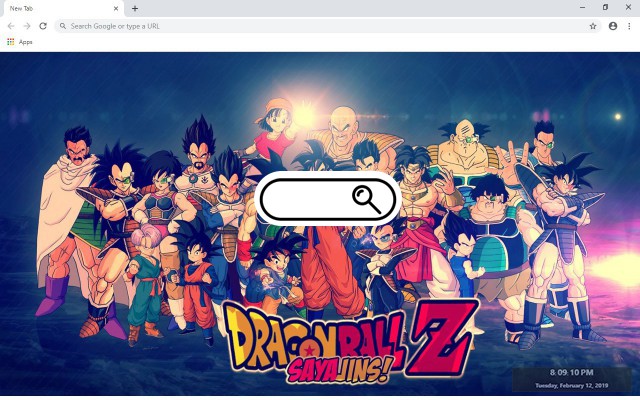Click the forward navigation arrow

coord(27,26)
